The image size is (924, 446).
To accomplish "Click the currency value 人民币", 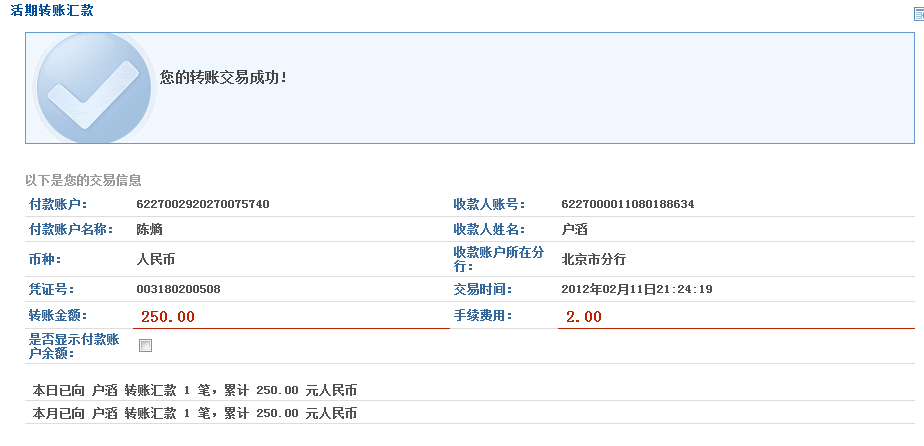I will 155,259.
